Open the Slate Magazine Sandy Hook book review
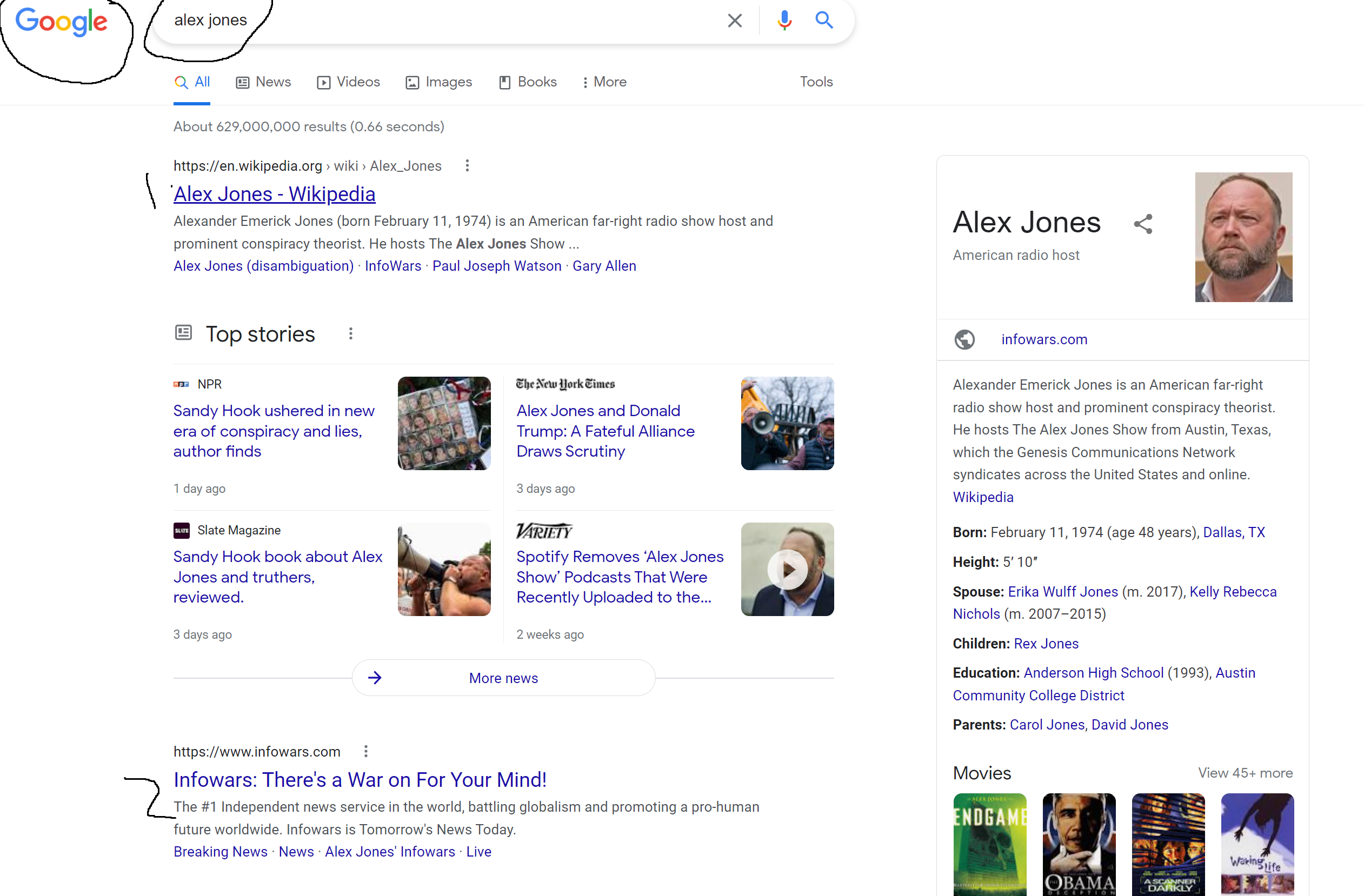This screenshot has height=896, width=1364. click(x=278, y=577)
